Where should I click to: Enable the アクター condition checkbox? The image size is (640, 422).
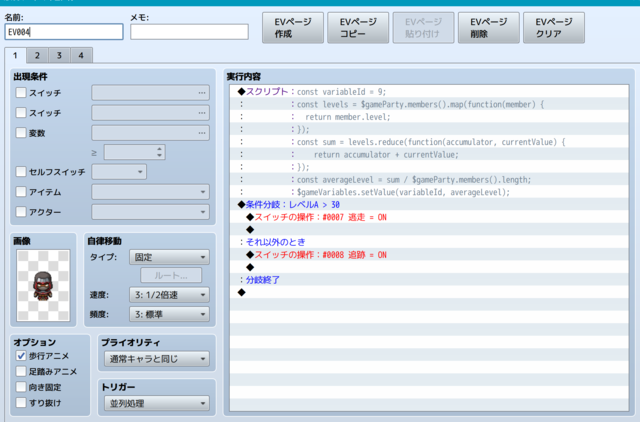[x=21, y=211]
